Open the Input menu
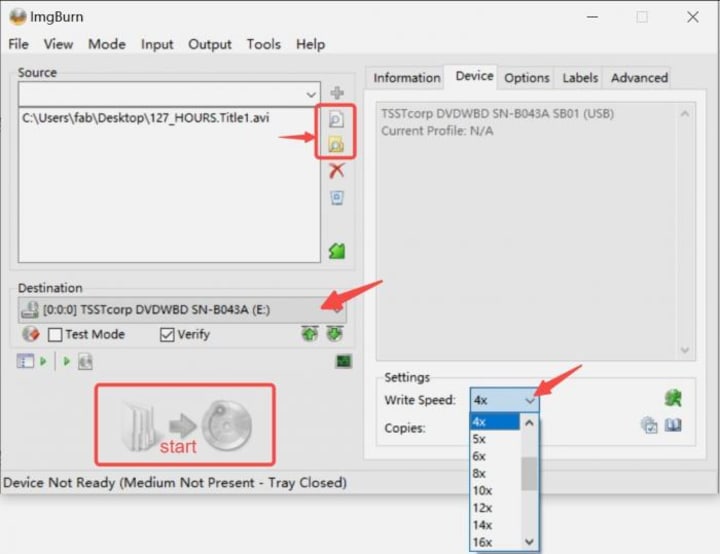Viewport: 720px width, 554px height. (157, 44)
